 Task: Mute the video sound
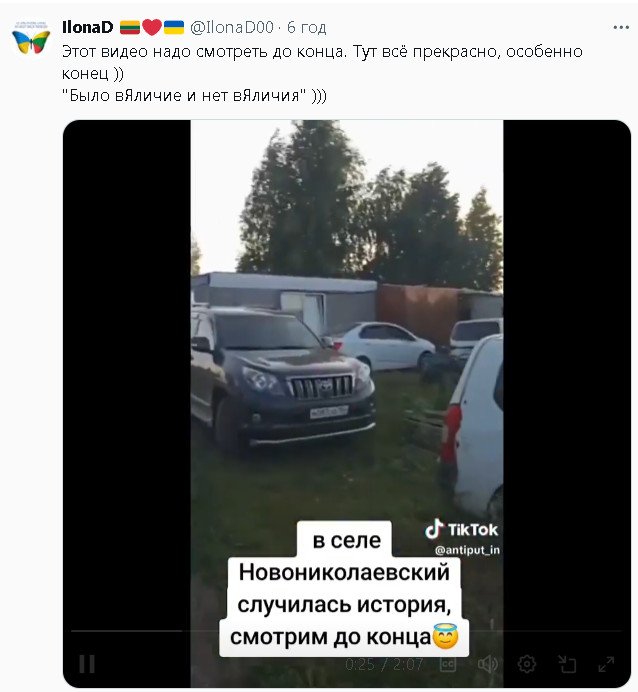pos(487,664)
